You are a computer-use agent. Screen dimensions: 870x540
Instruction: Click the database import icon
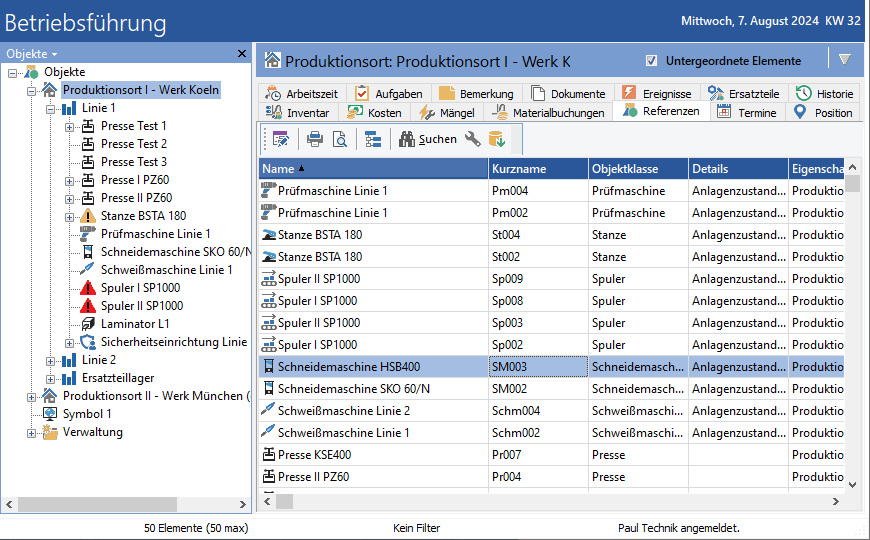pos(497,139)
